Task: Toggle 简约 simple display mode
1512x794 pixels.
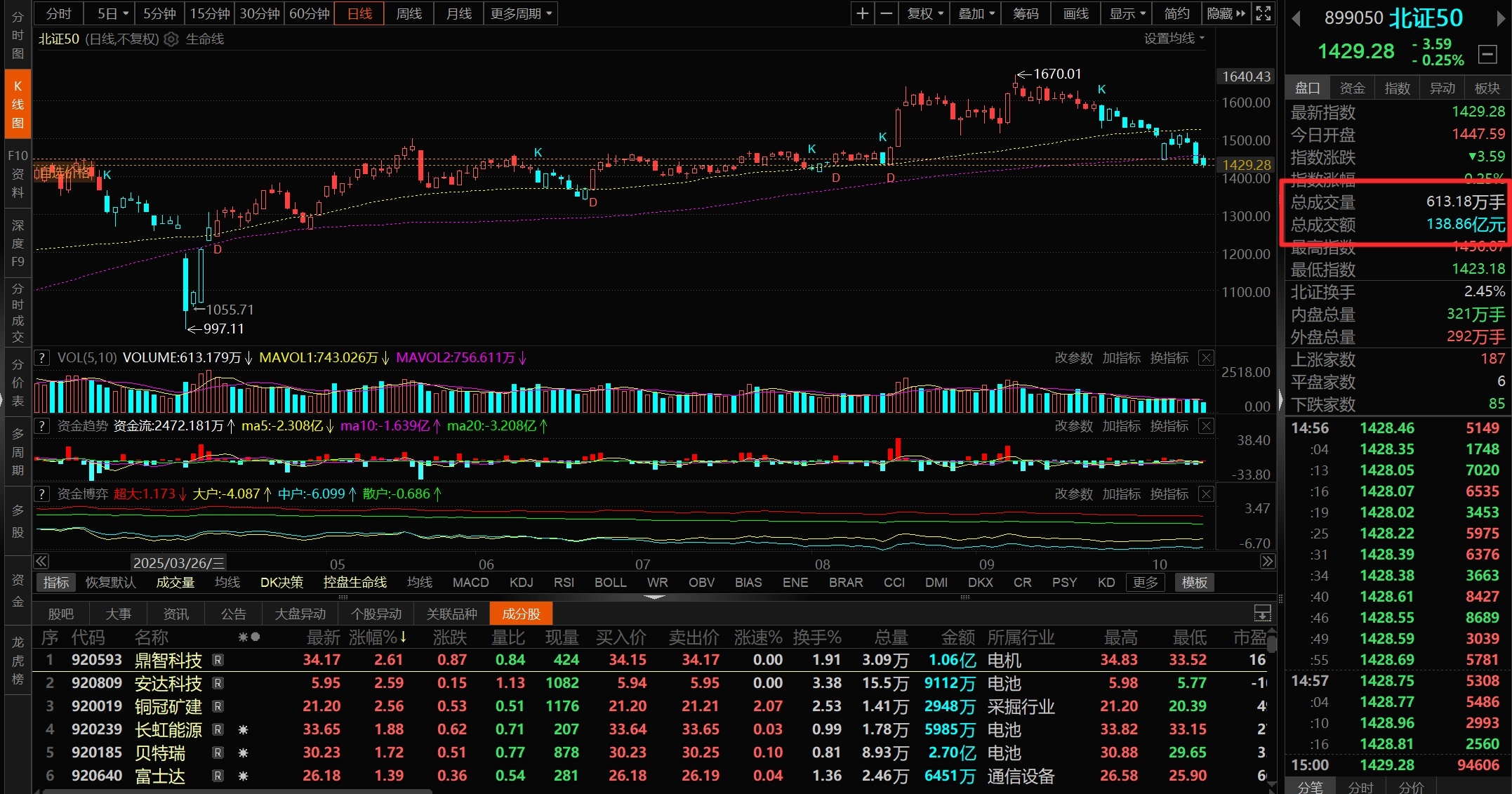Action: click(x=1176, y=13)
